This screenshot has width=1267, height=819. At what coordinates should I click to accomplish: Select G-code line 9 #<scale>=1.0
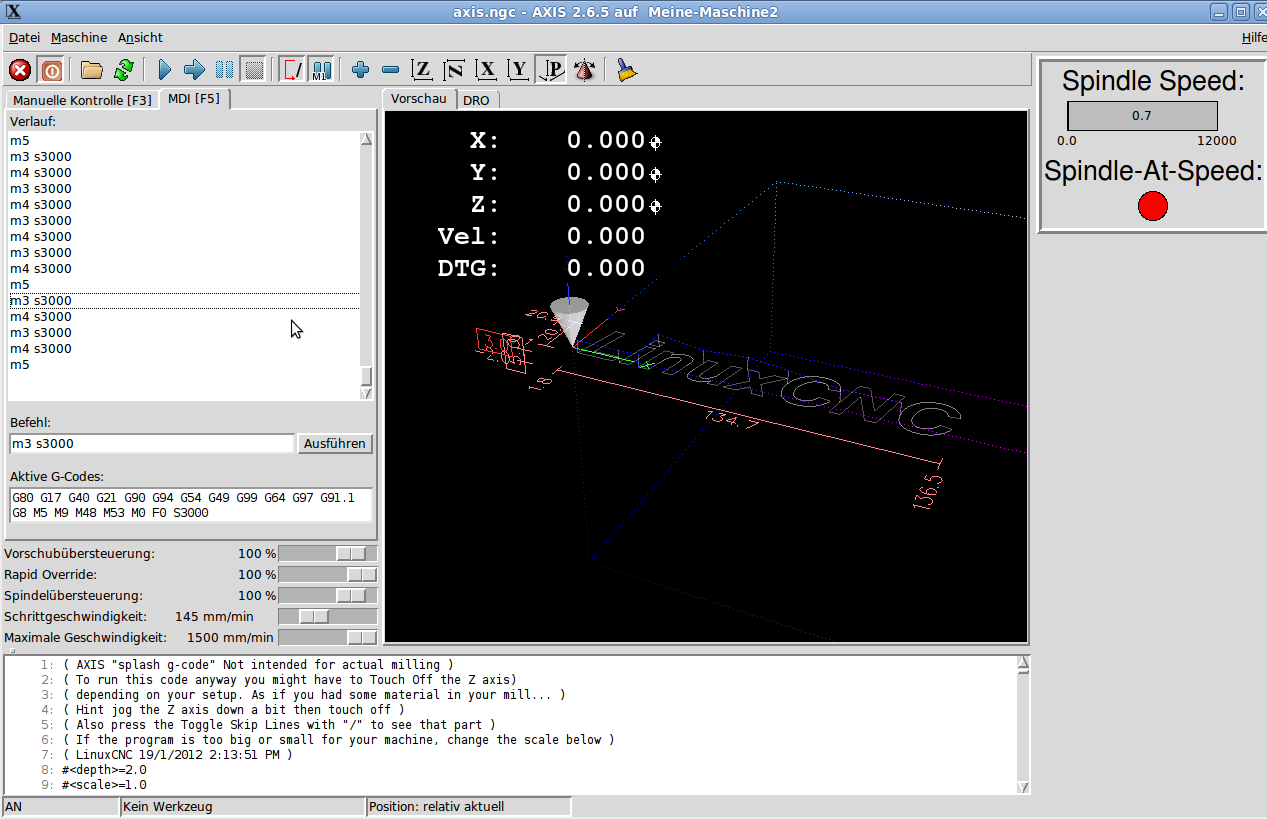coord(104,785)
